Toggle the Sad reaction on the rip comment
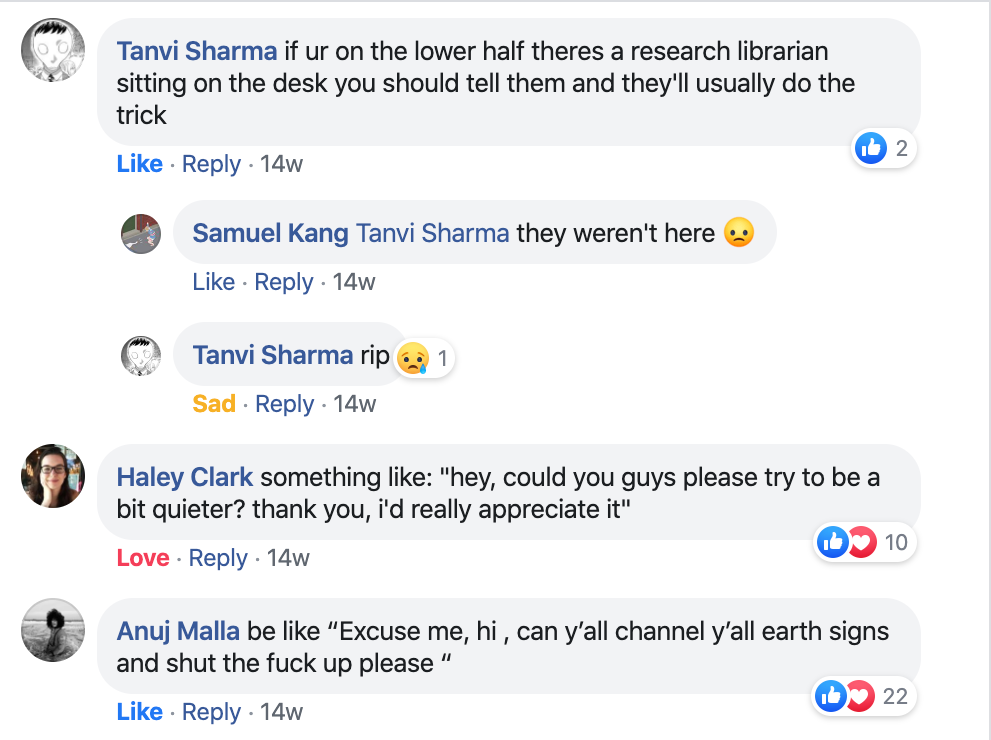 click(x=214, y=404)
